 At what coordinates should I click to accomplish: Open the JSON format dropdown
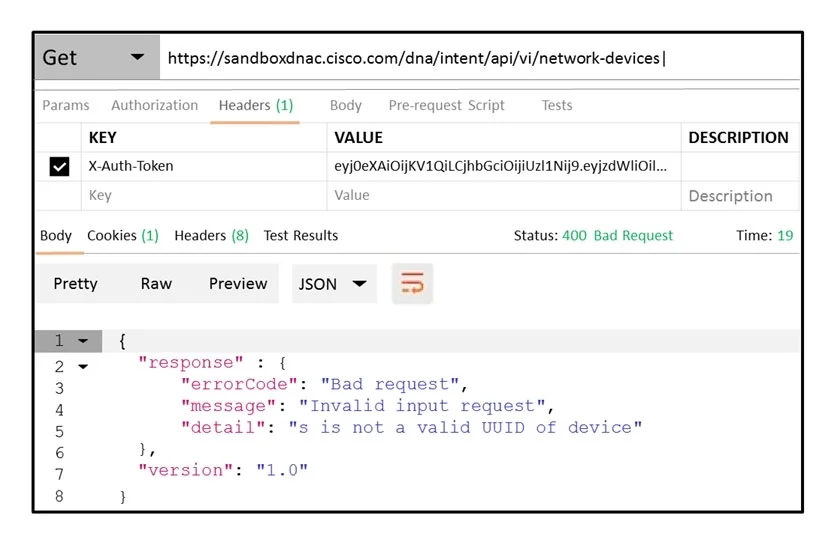click(x=334, y=284)
